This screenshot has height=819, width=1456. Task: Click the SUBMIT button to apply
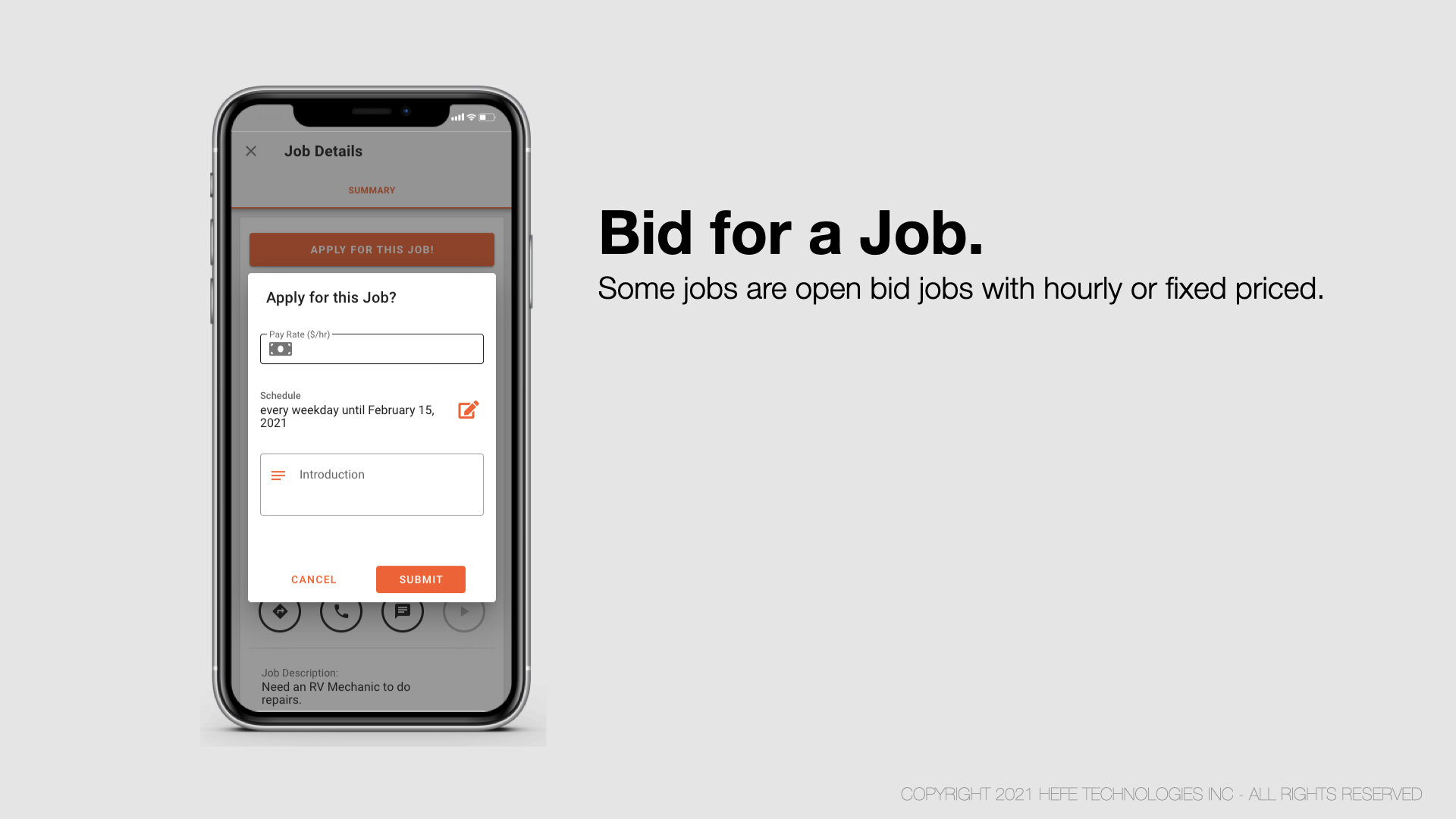coord(421,579)
